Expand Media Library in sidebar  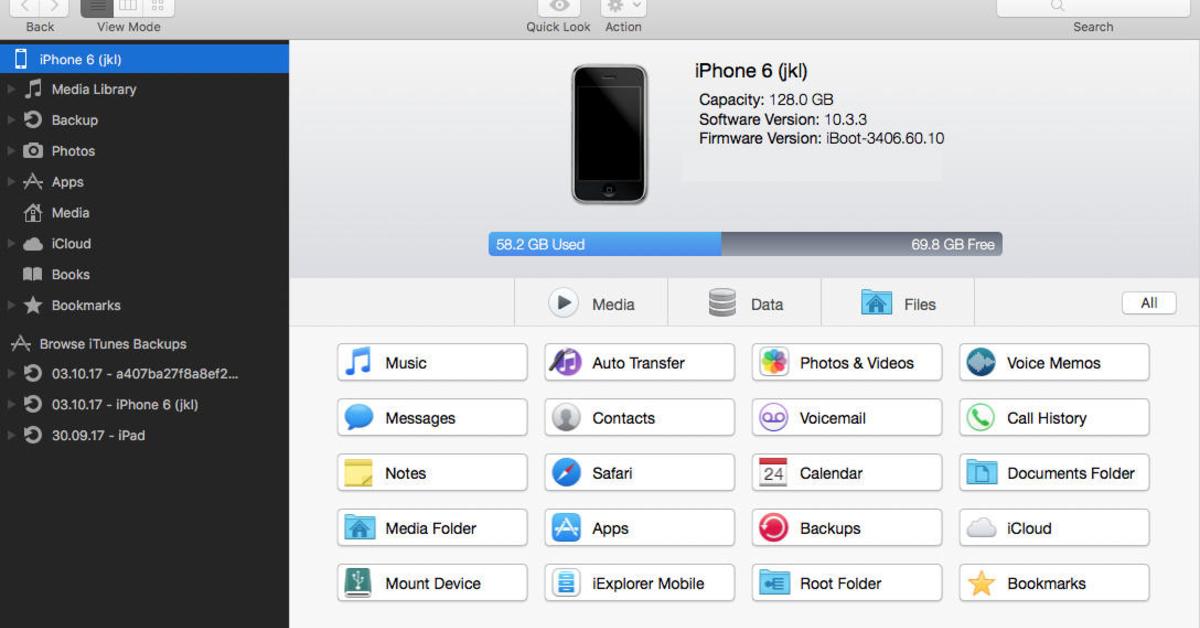click(x=11, y=89)
